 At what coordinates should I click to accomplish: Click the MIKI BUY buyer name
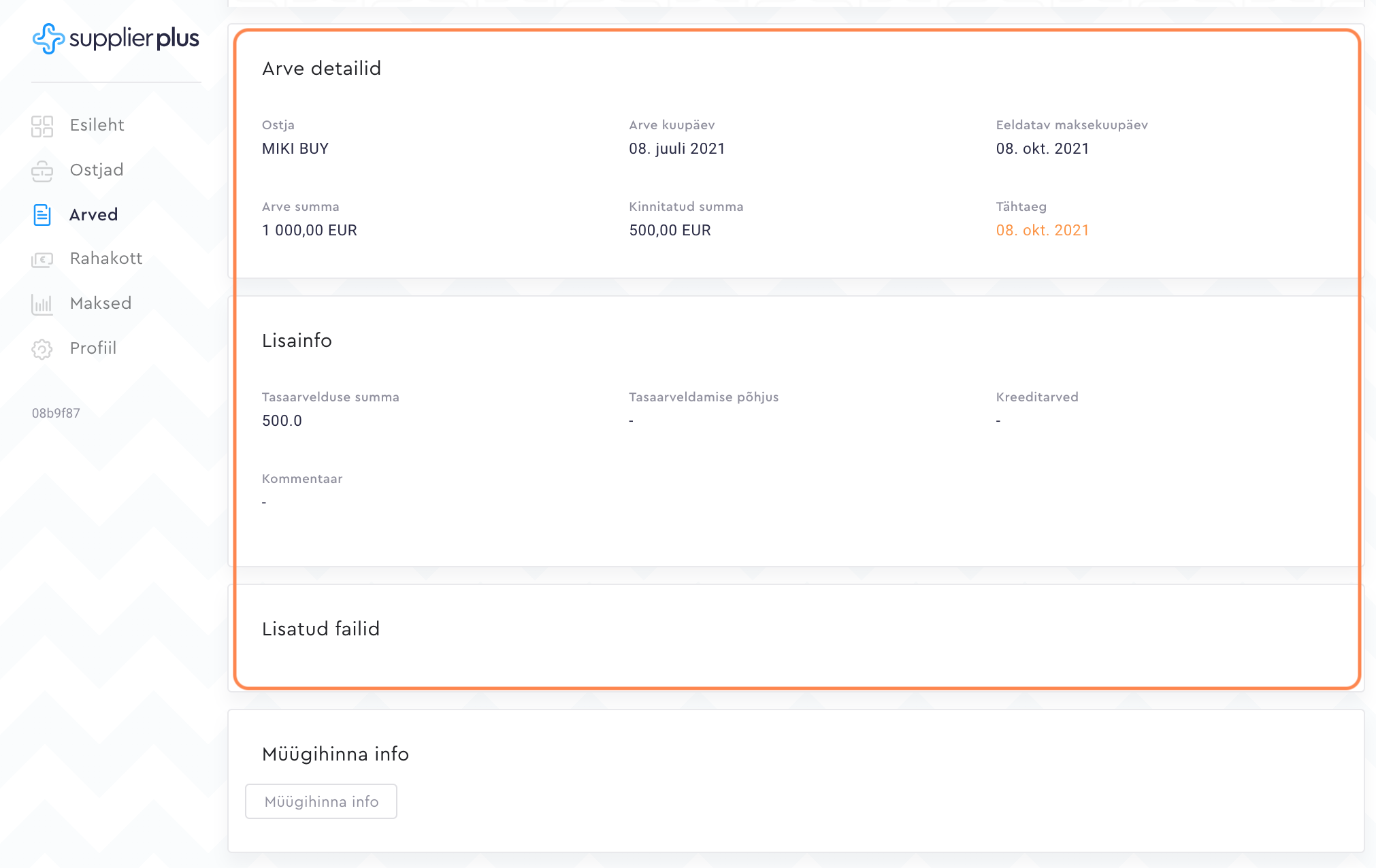coord(295,149)
